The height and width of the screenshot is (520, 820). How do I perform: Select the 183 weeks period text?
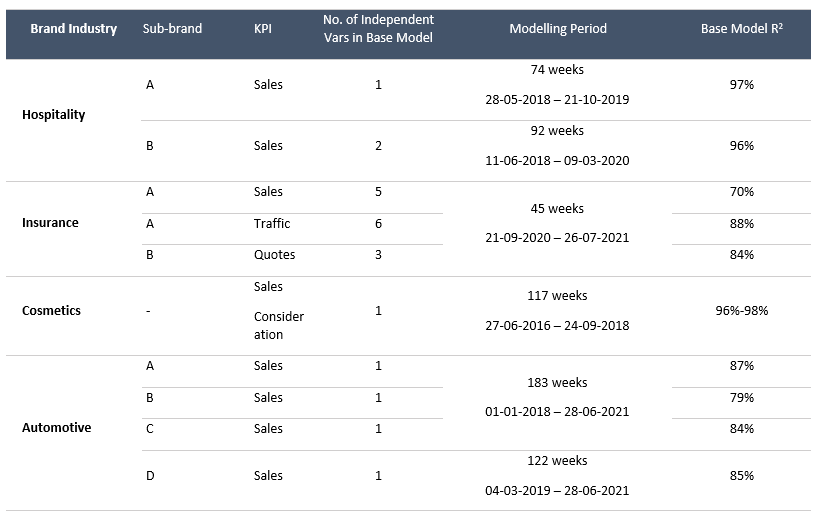557,383
